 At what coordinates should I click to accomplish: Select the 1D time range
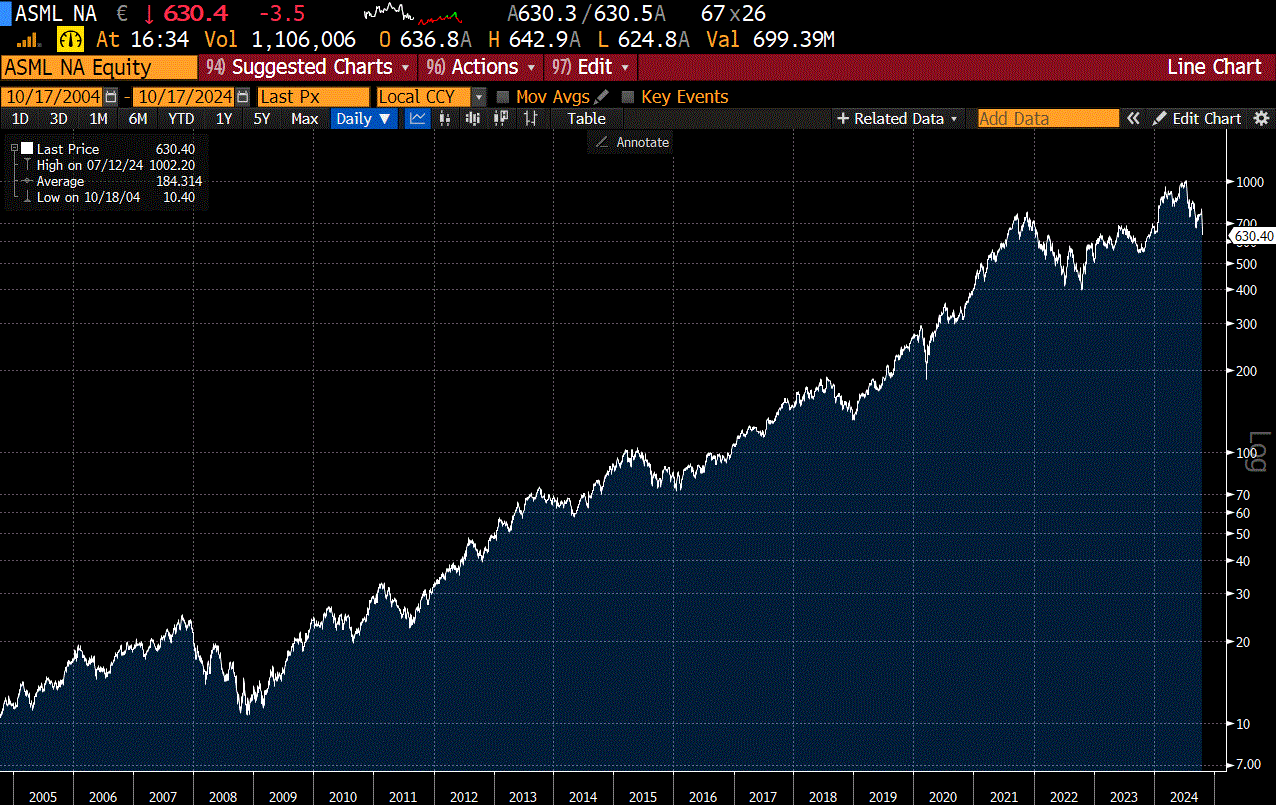click(19, 118)
